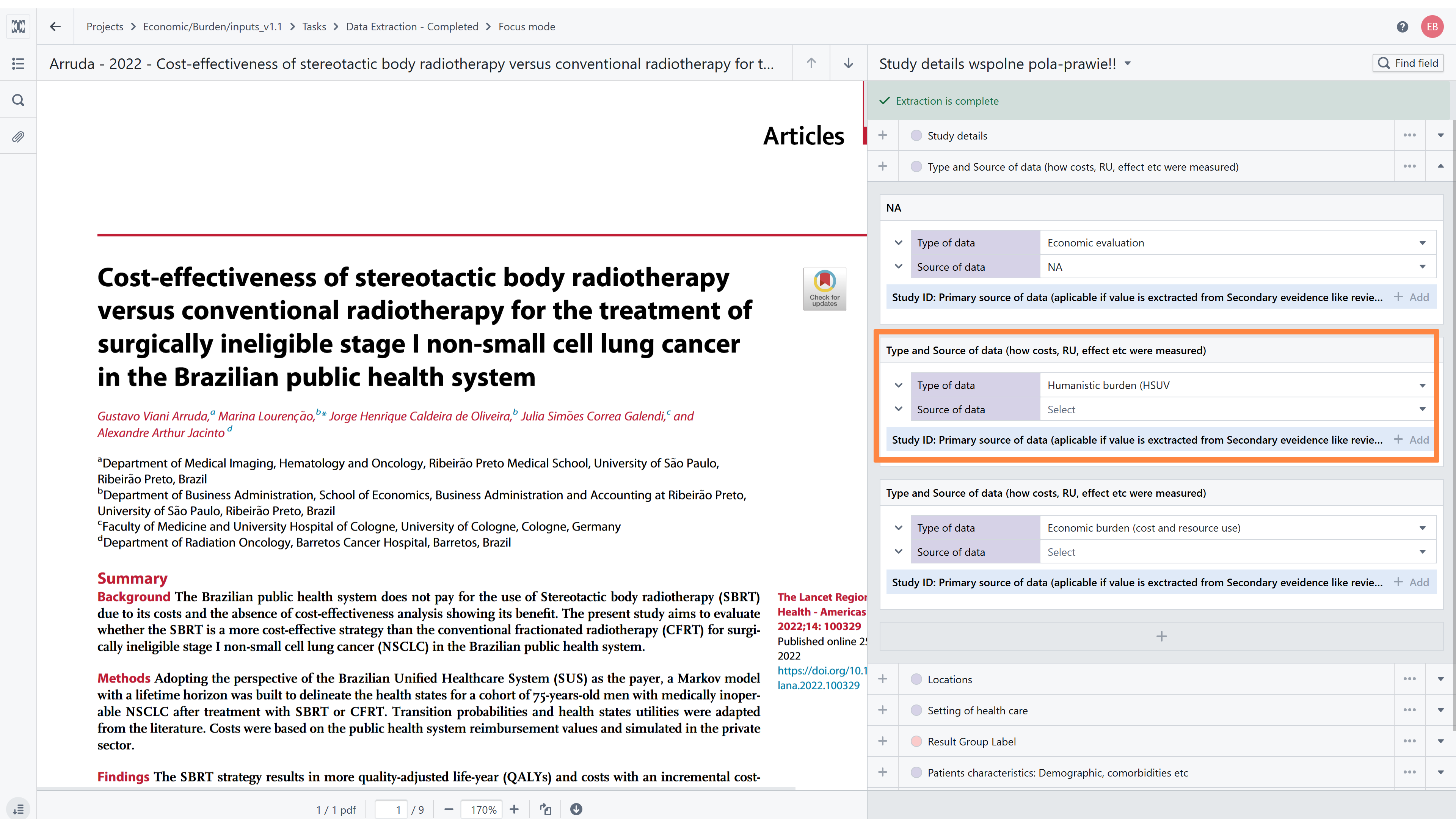Open the Economic evaluation Type of data dropdown
1456x819 pixels.
1238,243
